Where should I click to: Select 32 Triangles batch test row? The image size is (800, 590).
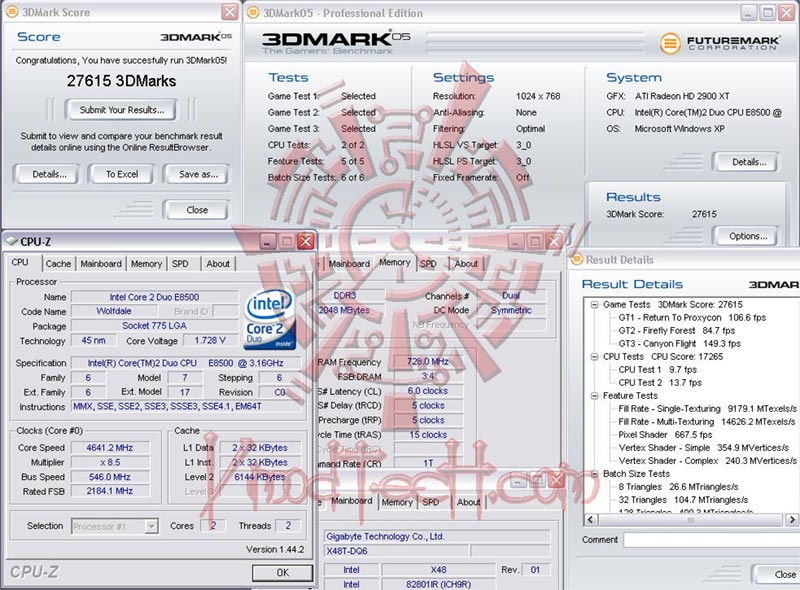pyautogui.click(x=683, y=500)
